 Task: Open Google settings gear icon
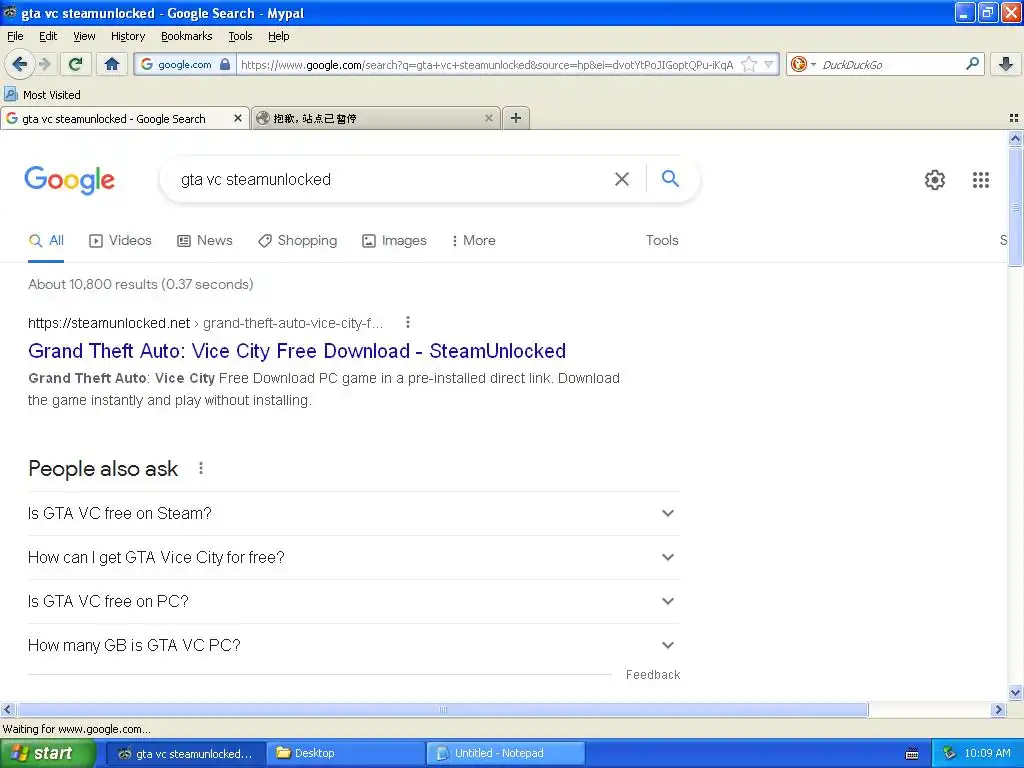[x=935, y=180]
